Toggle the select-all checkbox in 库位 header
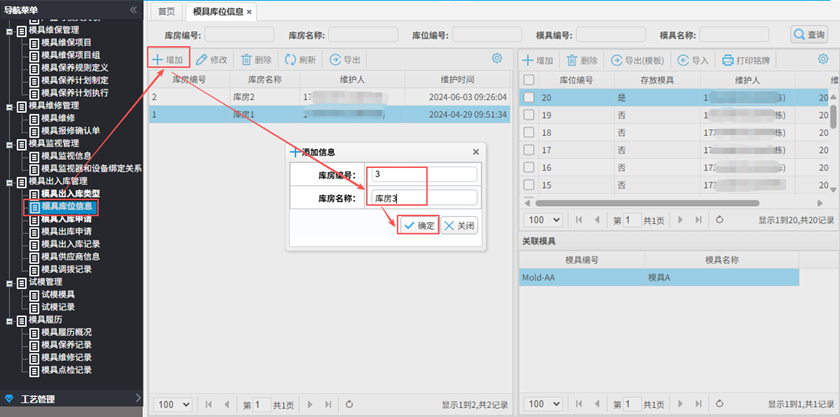The height and width of the screenshot is (417, 840). pyautogui.click(x=529, y=79)
